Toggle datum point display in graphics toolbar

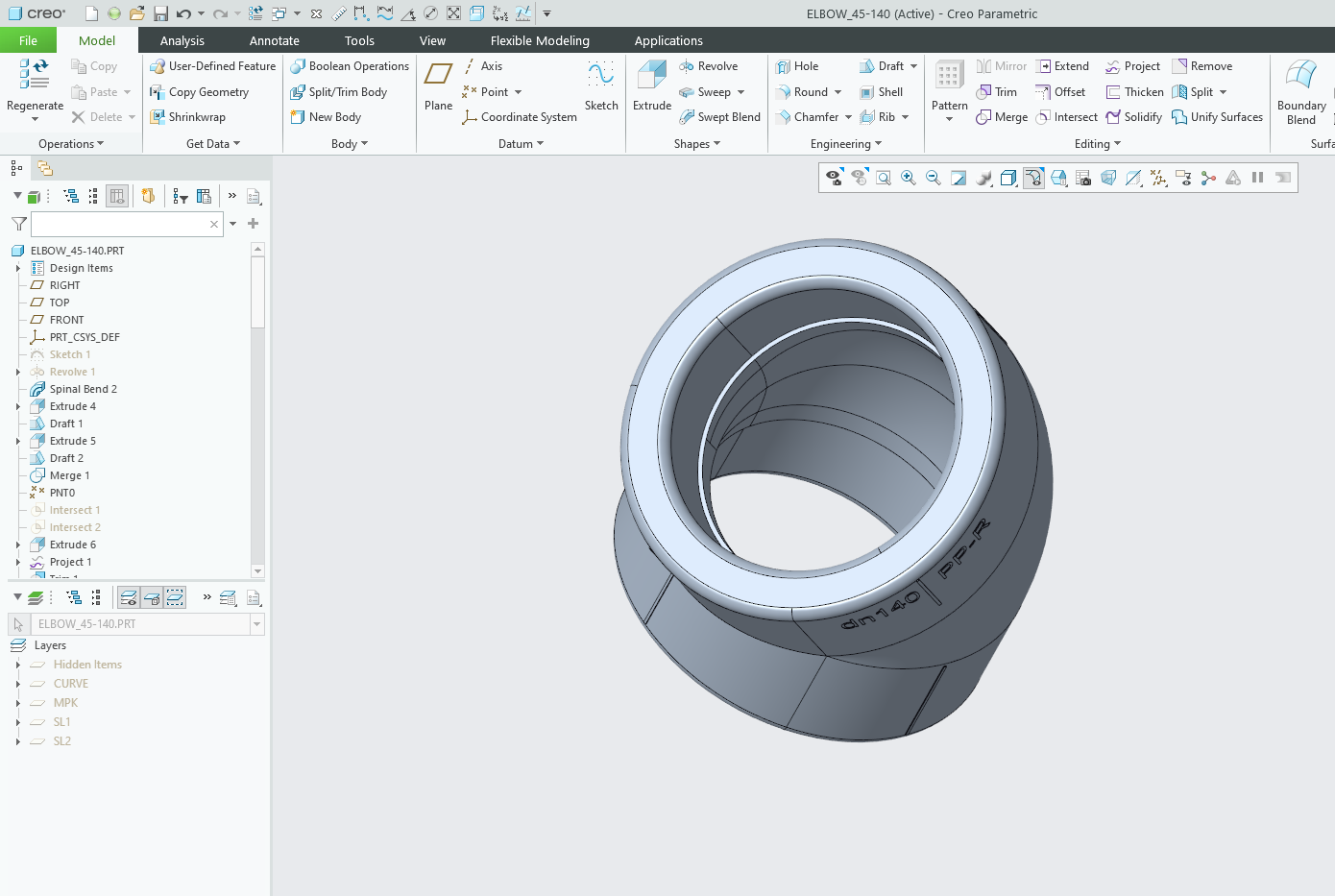[1158, 179]
